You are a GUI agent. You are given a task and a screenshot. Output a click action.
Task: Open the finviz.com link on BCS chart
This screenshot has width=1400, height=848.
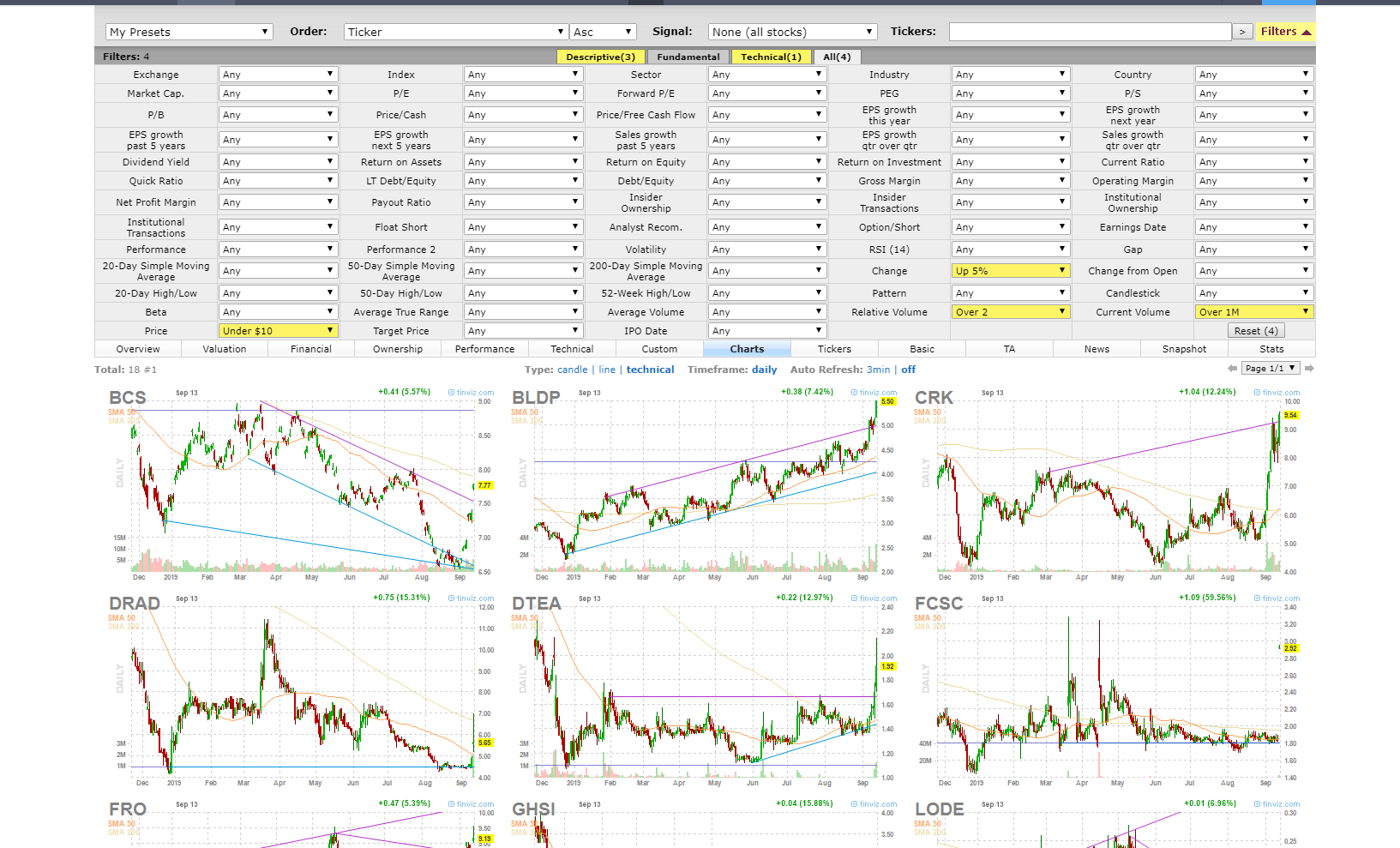click(x=471, y=393)
